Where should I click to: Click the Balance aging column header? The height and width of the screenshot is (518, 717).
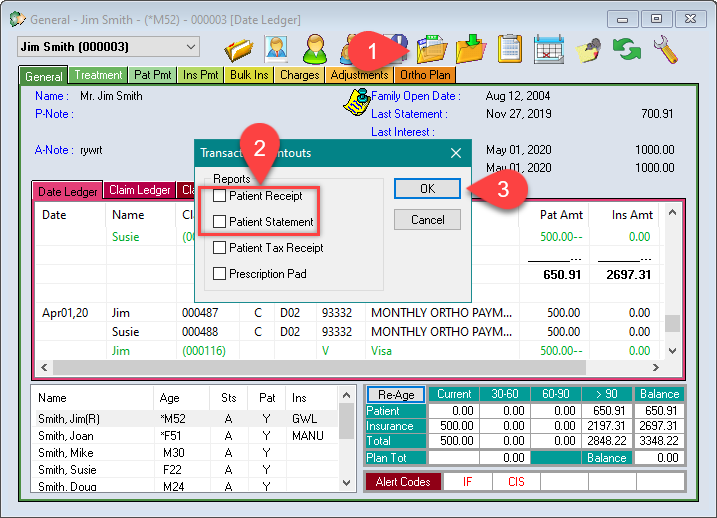659,394
